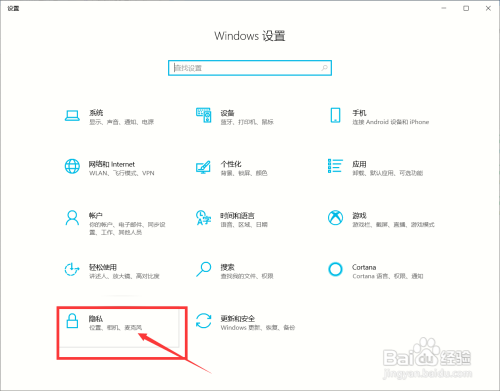Open the 网络和 Internet globe icon
The width and height of the screenshot is (500, 391).
pos(72,166)
